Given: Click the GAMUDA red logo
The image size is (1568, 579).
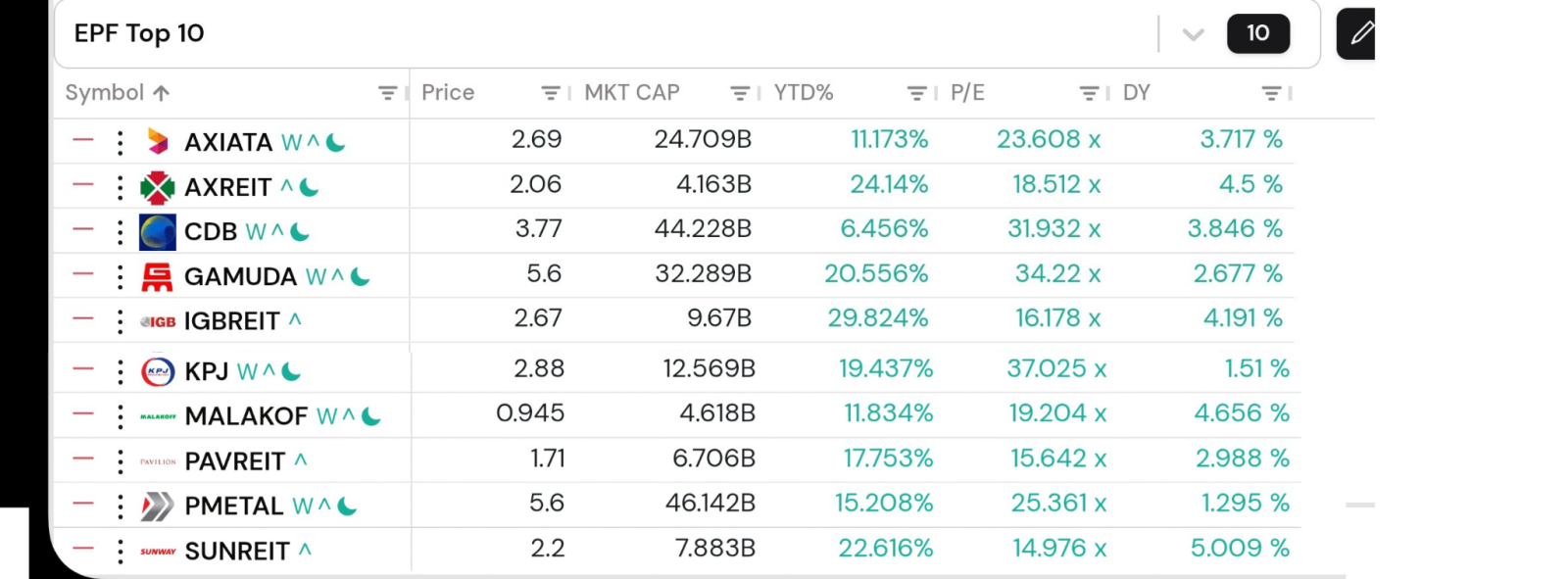Looking at the screenshot, I should [x=158, y=277].
